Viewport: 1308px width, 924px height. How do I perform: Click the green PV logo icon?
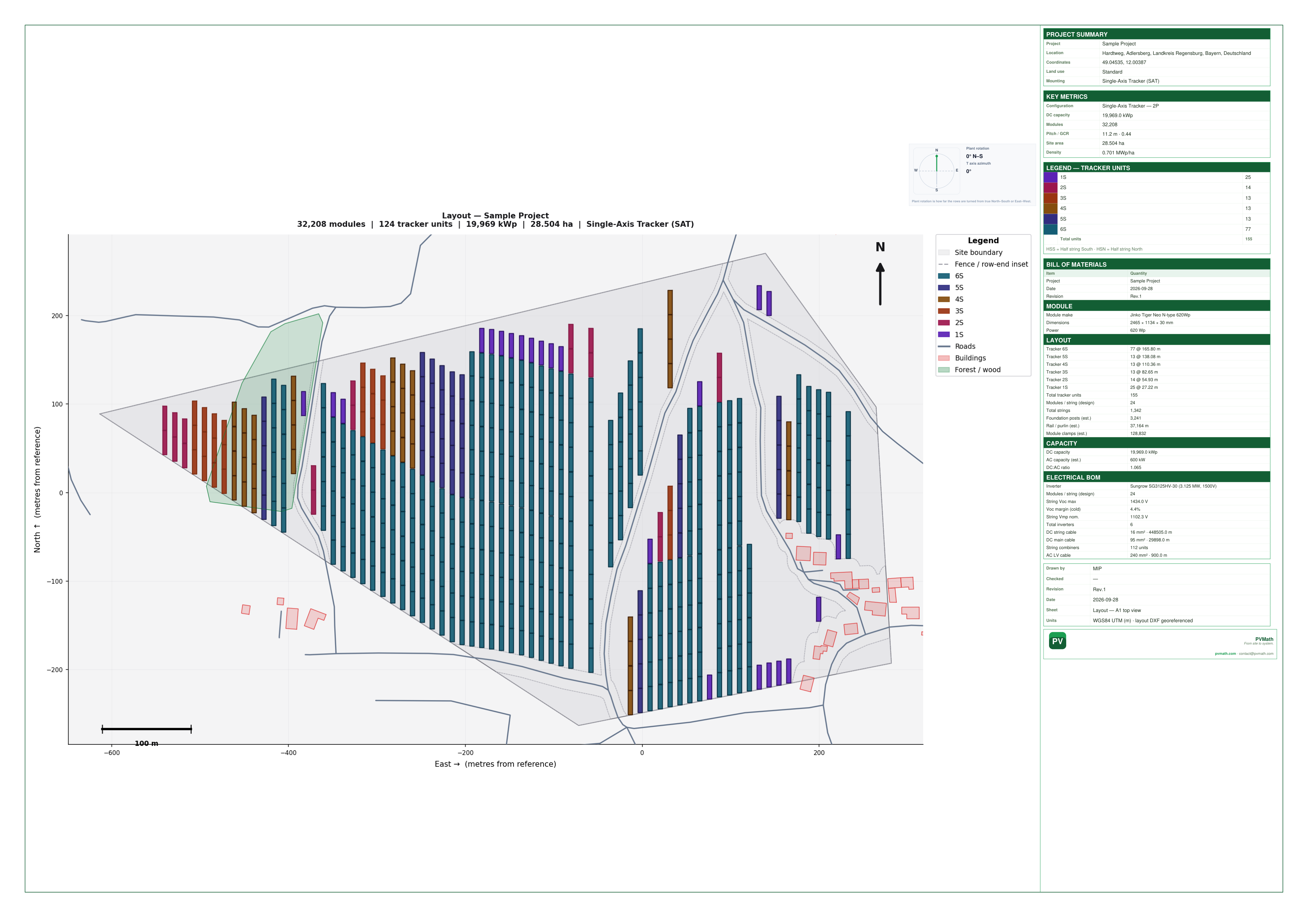click(1057, 641)
